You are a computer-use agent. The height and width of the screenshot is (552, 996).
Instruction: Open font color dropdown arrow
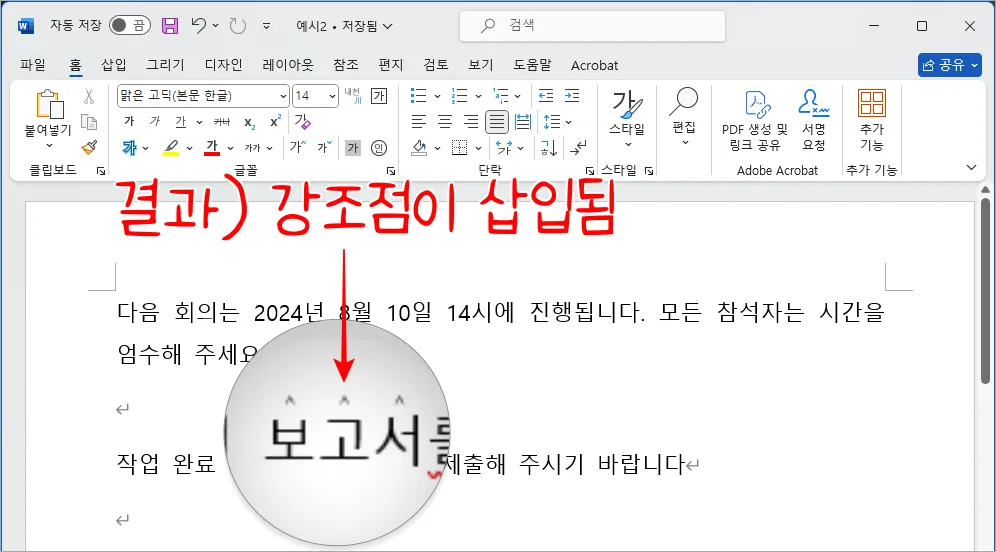230,149
